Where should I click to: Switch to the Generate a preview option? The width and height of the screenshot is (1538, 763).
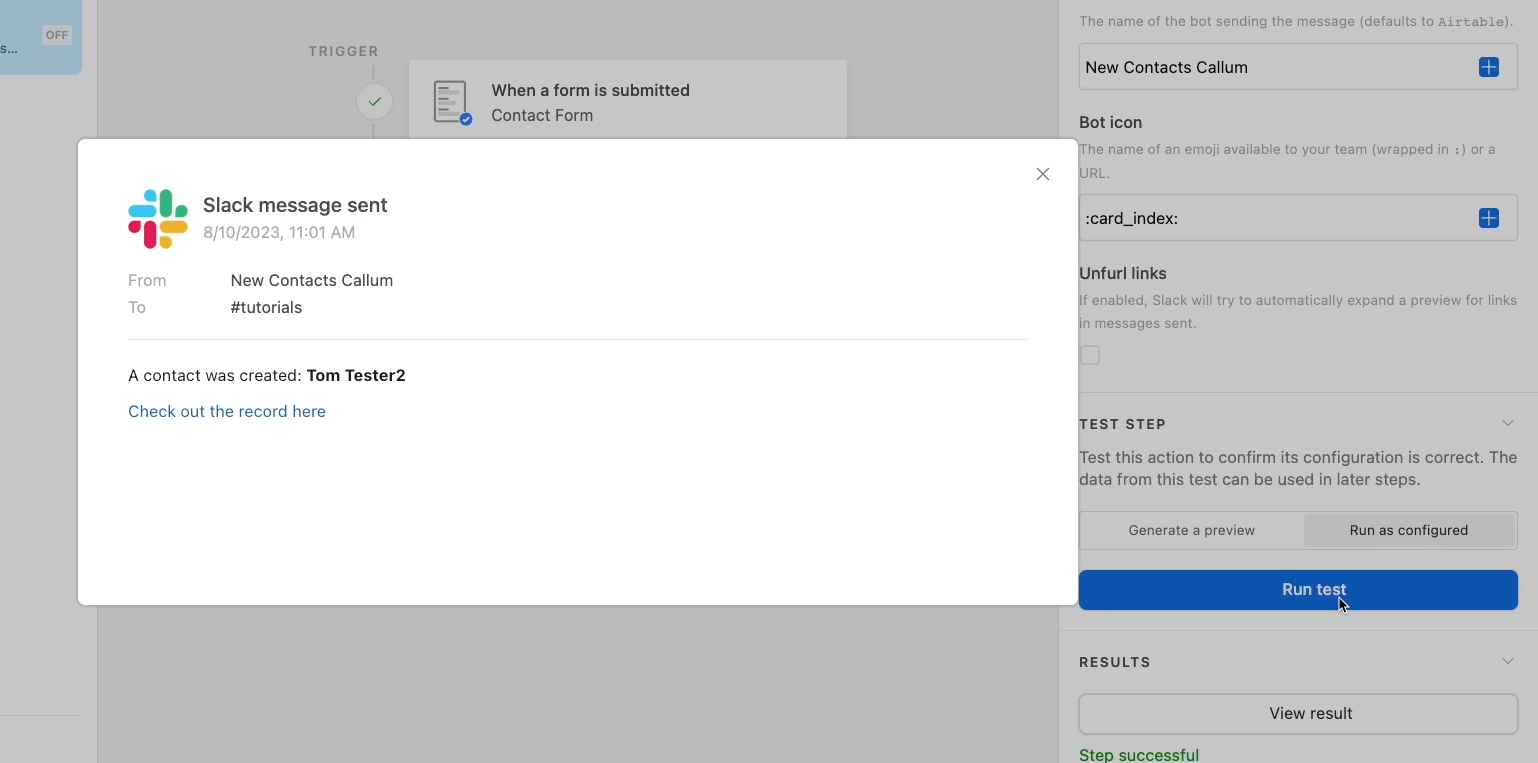1191,530
